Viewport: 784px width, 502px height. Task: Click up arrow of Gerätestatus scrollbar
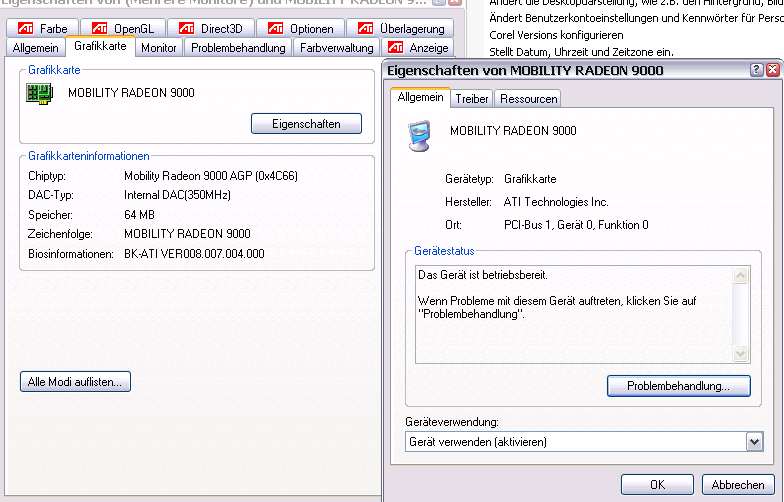coord(740,276)
